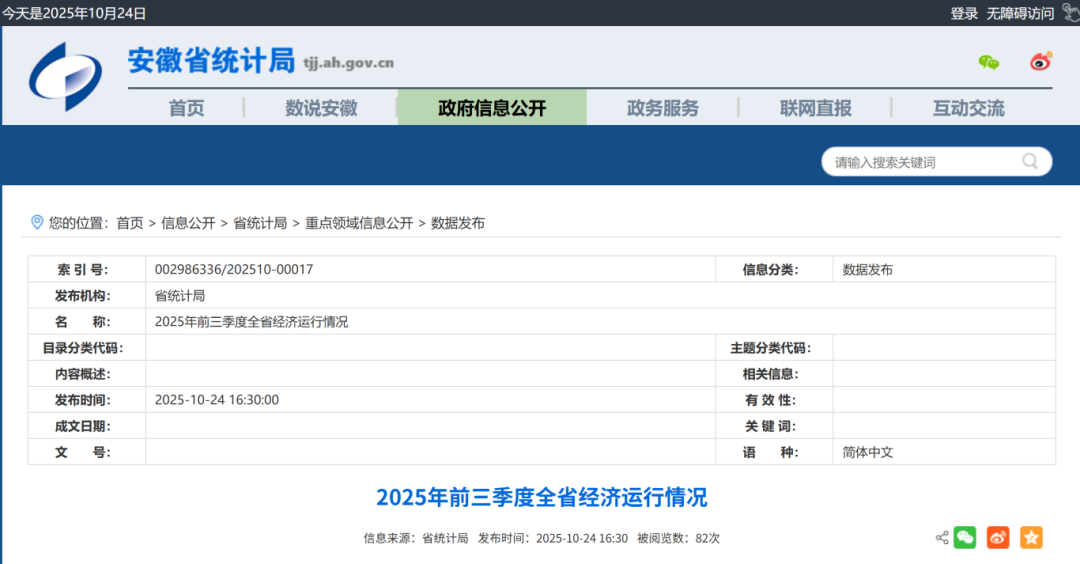Click 简体中文 language value

tap(867, 452)
